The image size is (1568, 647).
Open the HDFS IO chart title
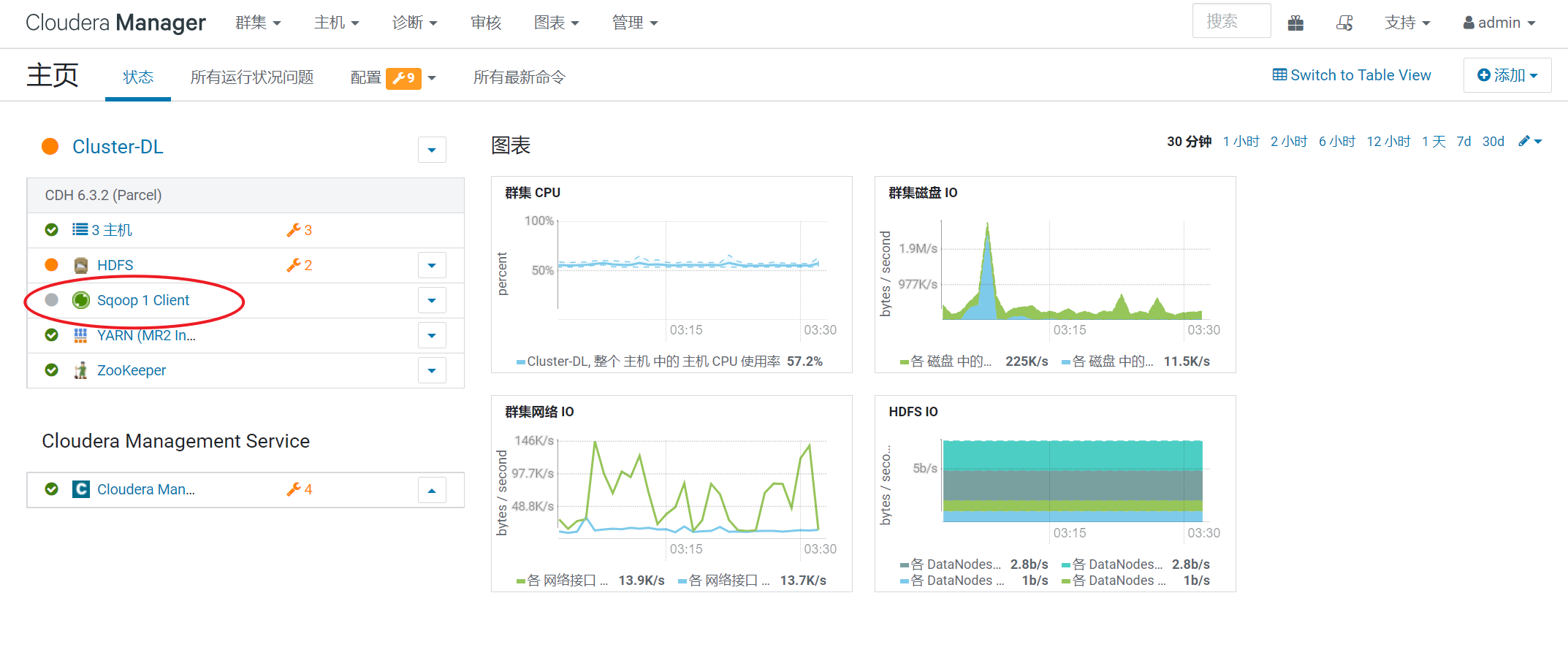click(913, 412)
